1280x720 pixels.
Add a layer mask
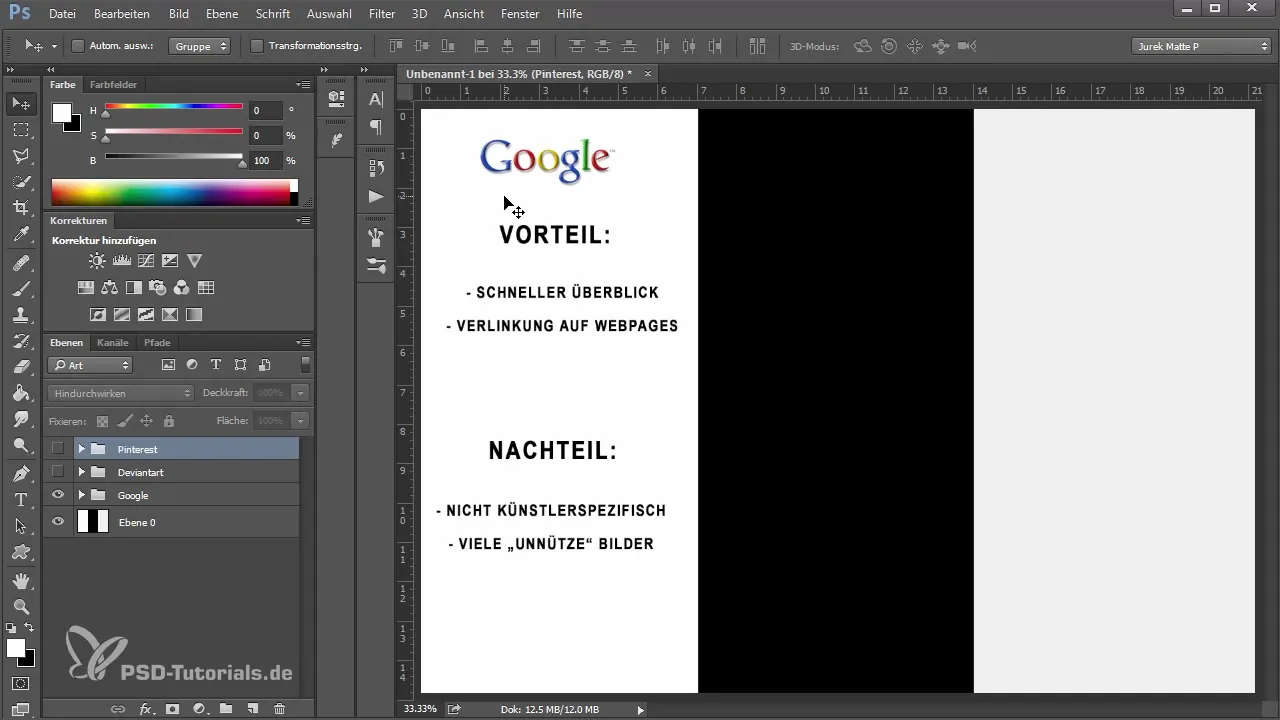[172, 708]
